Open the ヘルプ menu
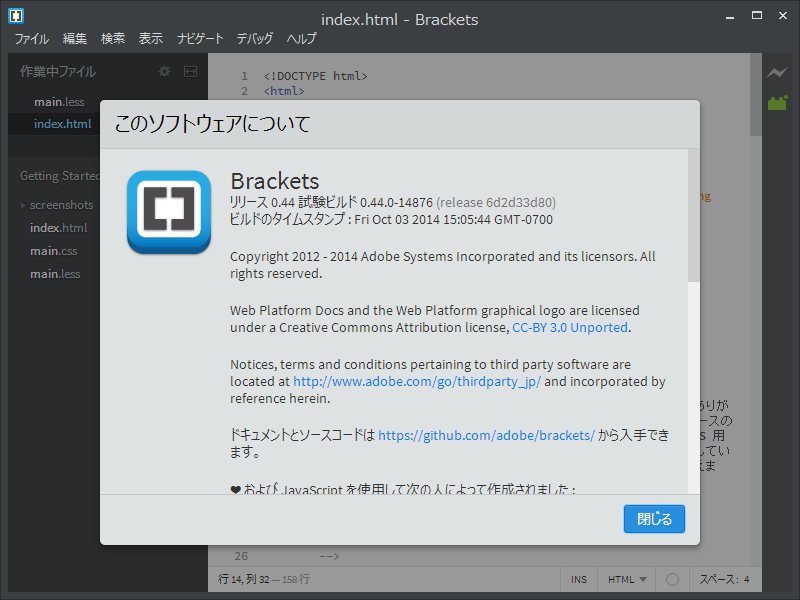Image resolution: width=800 pixels, height=600 pixels. pyautogui.click(x=301, y=38)
